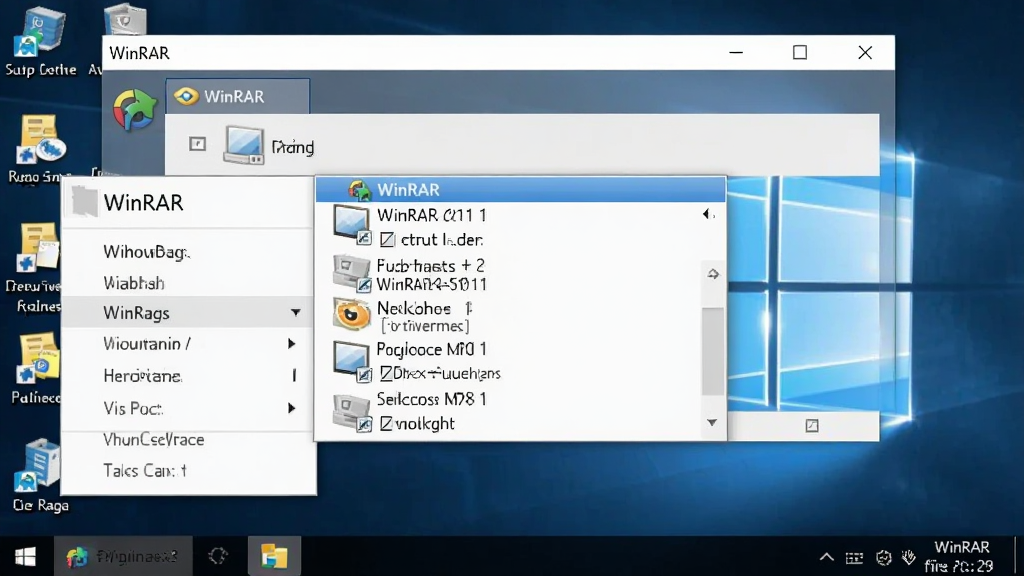Click the WinRAR taskbar app button
This screenshot has width=1024, height=576.
(x=123, y=556)
